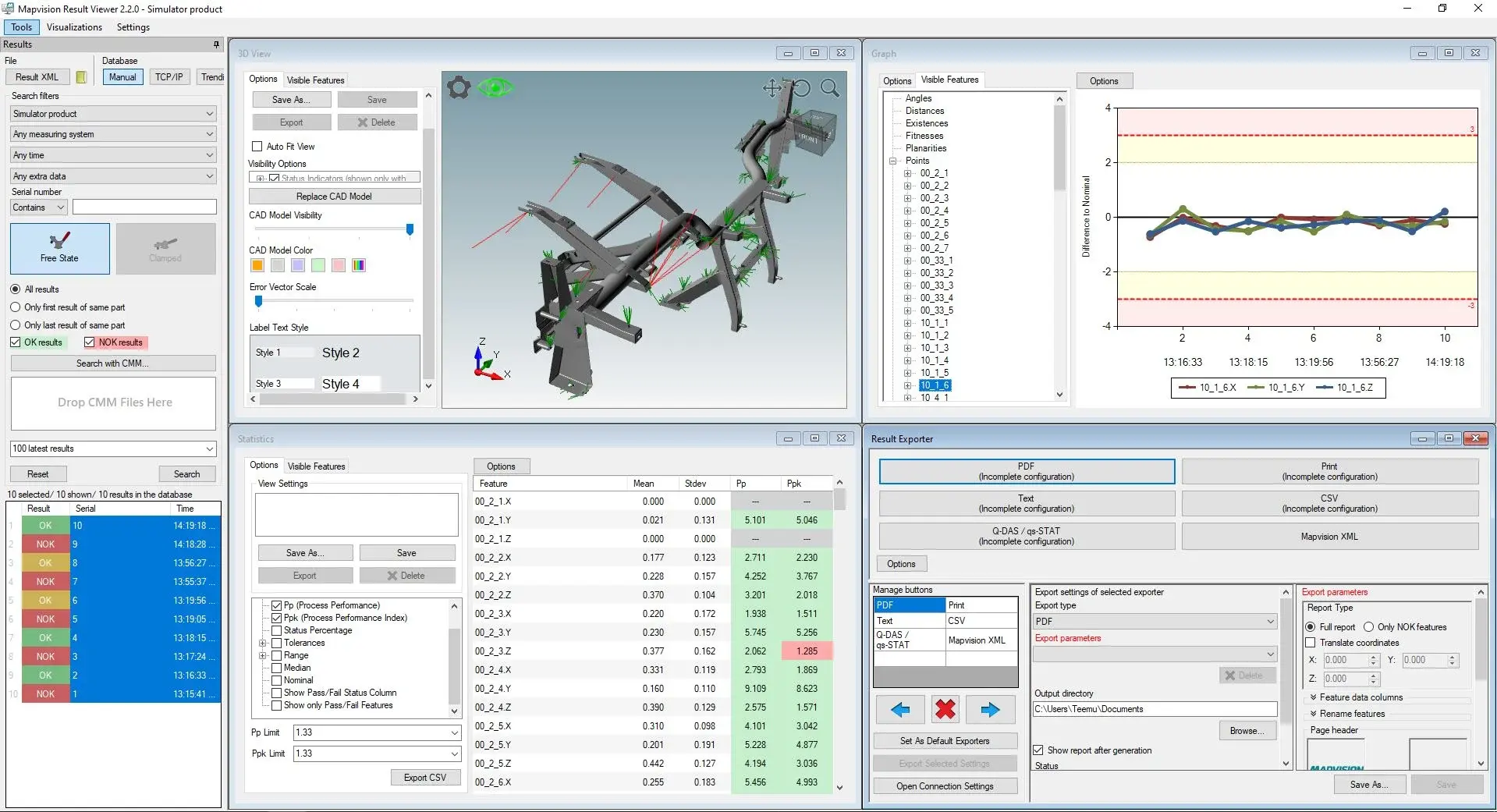This screenshot has height=812, width=1497.
Task: Pick the orange CAD model color swatch
Action: (x=257, y=265)
